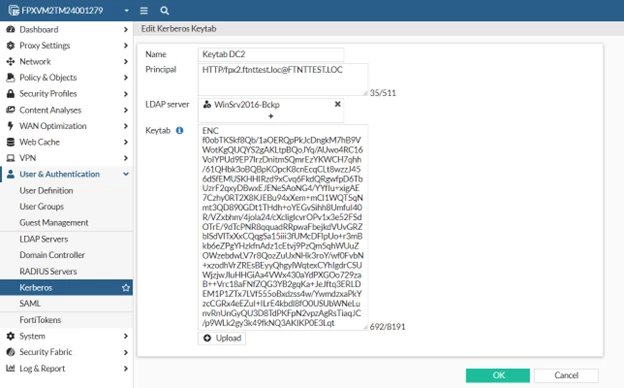
Task: Click the Upload keytab button
Action: tap(222, 338)
